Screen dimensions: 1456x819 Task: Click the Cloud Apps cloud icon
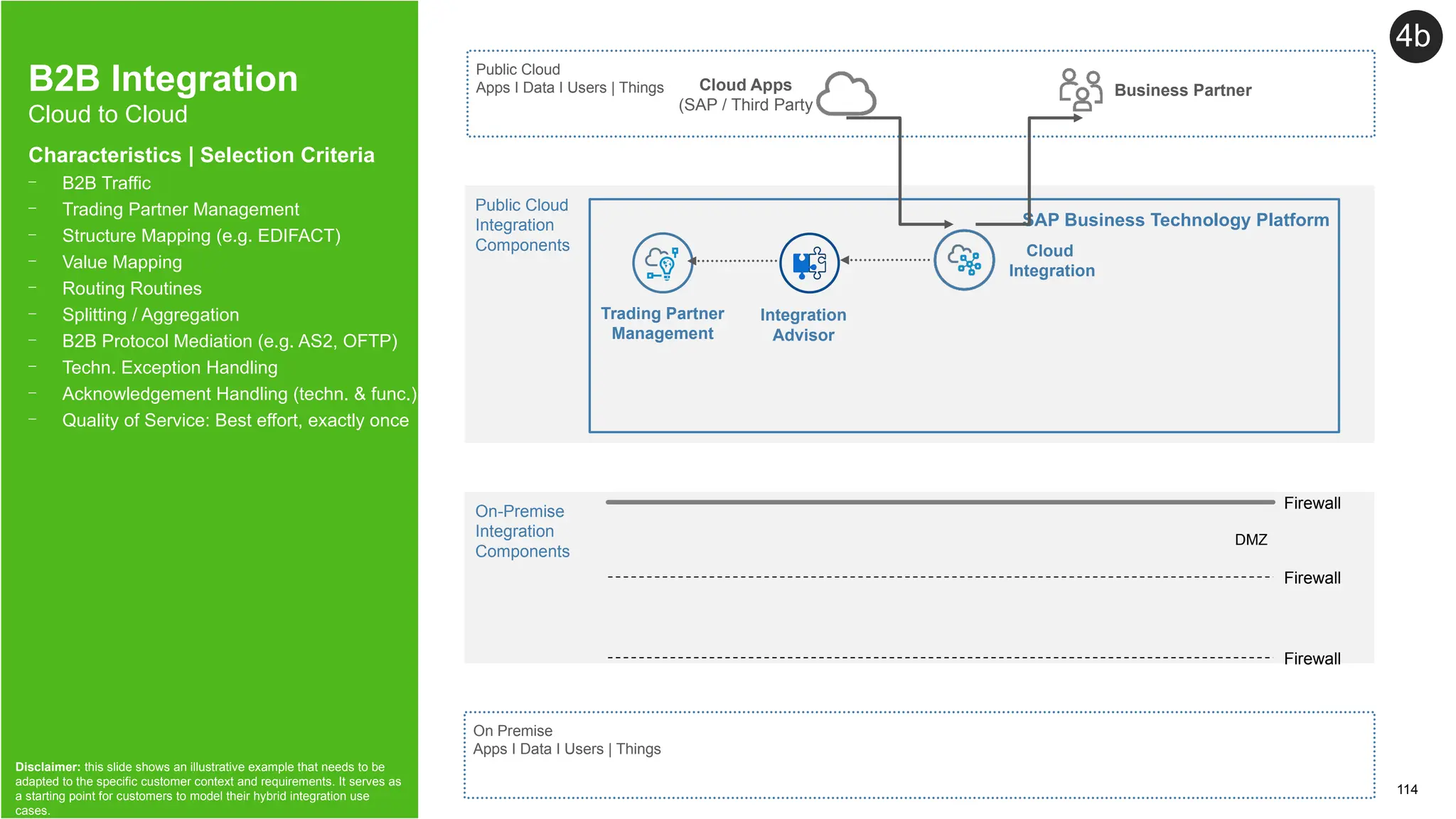click(846, 94)
